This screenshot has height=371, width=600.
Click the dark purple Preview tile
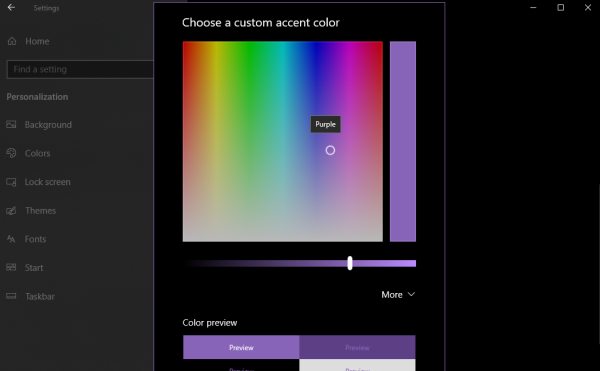pos(357,347)
